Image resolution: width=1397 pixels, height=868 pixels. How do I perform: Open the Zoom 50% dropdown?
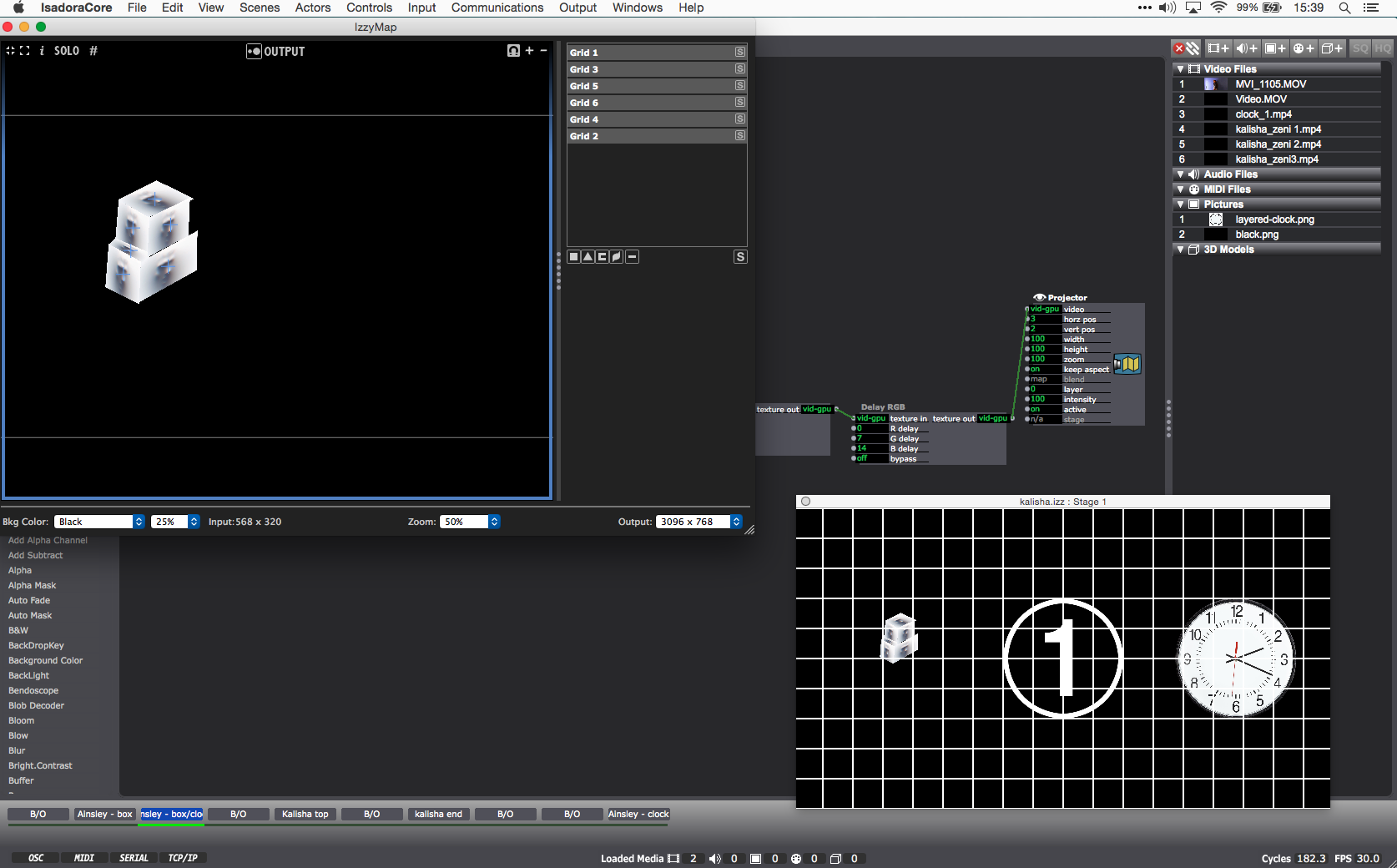470,522
